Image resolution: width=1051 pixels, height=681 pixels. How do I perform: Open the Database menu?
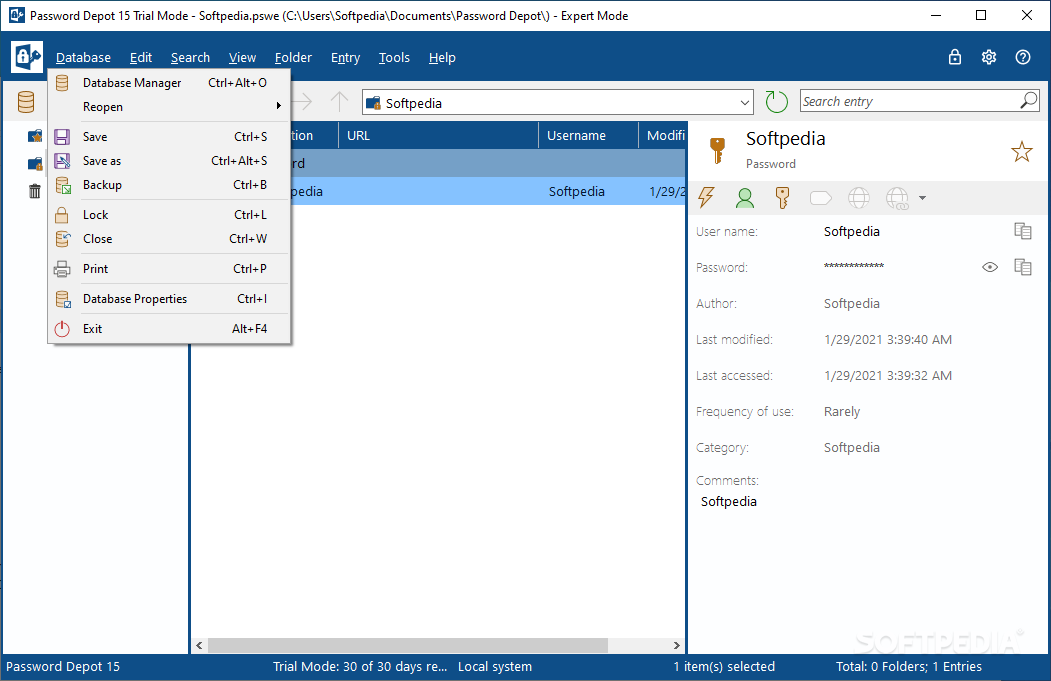pos(83,58)
